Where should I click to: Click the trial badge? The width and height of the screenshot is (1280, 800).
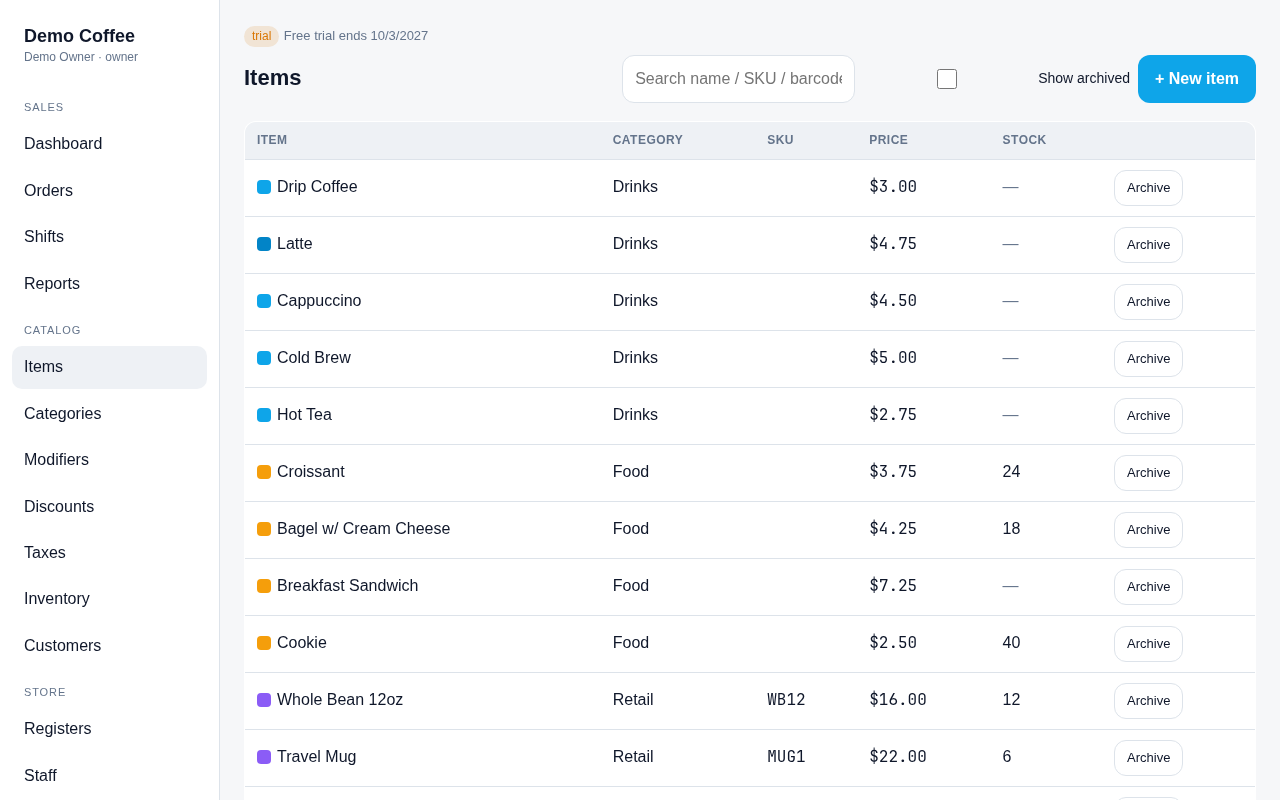tap(261, 36)
